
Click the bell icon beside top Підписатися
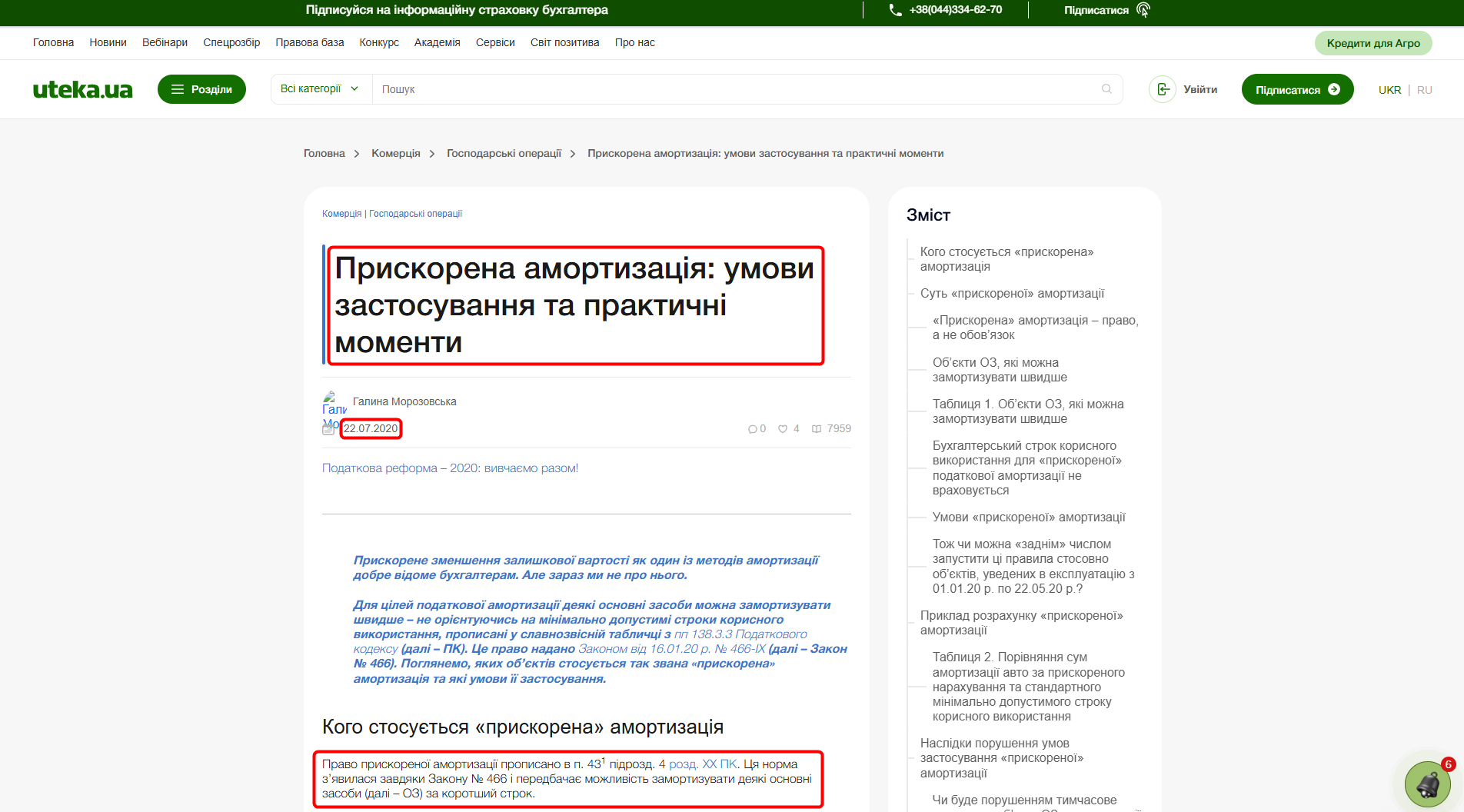[x=1143, y=10]
